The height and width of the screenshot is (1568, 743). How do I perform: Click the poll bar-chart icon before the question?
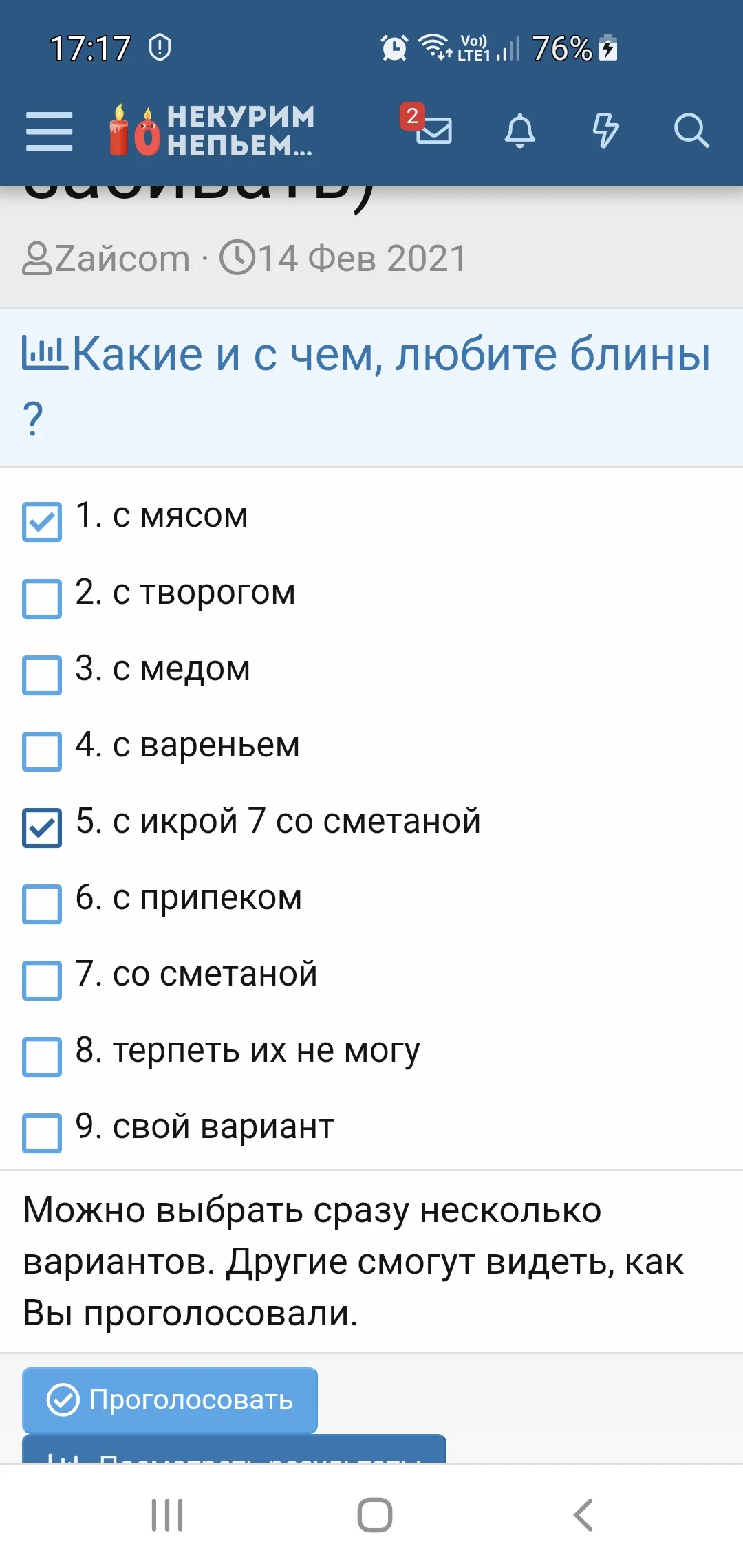point(43,351)
